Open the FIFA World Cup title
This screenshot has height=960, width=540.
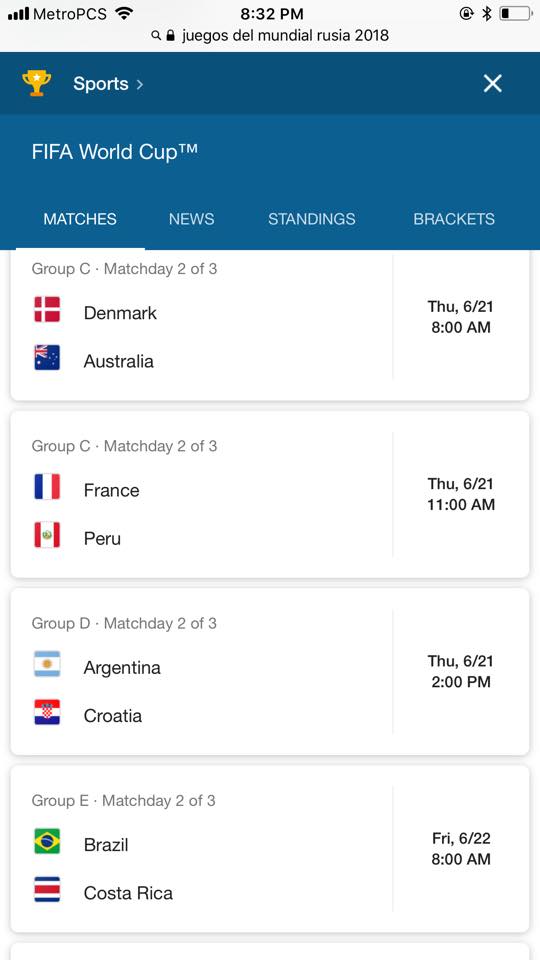[114, 151]
